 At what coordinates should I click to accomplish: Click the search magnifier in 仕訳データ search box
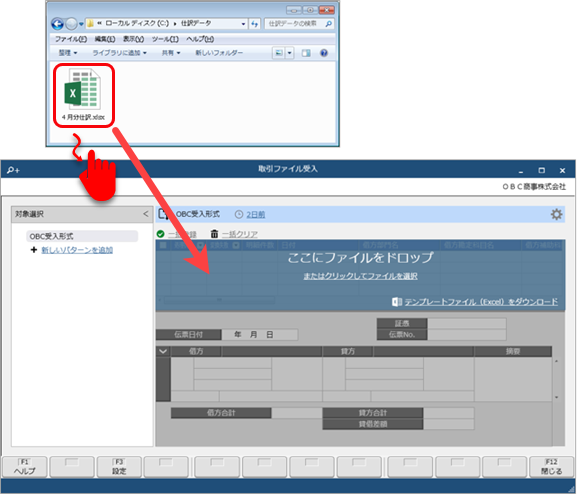click(329, 24)
